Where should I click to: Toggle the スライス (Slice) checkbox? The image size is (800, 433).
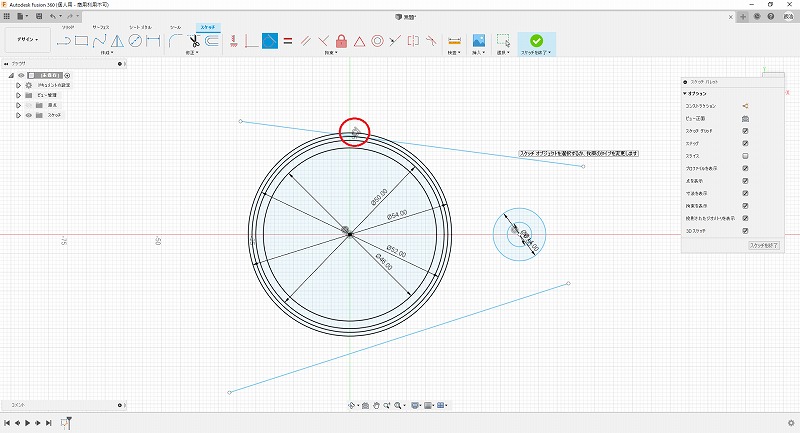(x=746, y=155)
